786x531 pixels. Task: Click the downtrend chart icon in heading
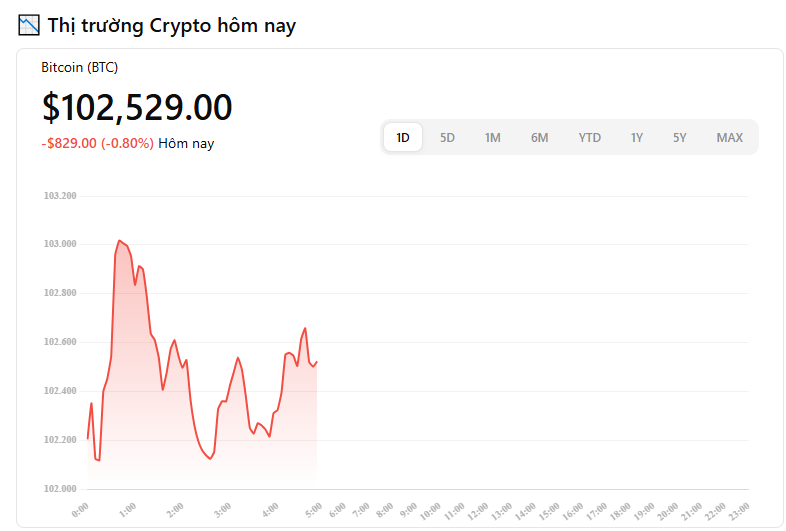point(28,26)
